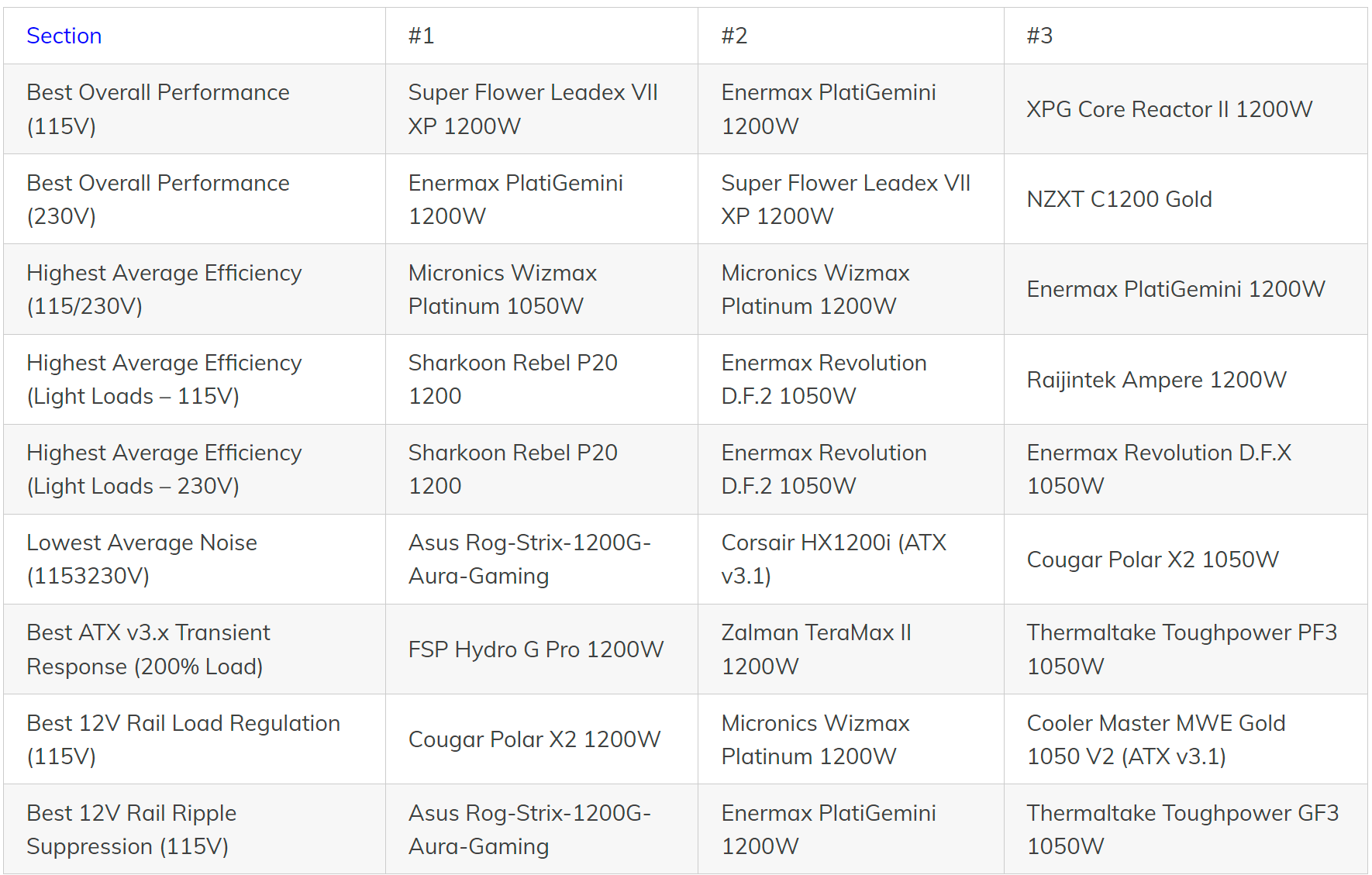Image resolution: width=1372 pixels, height=875 pixels.
Task: Click the #2 column header
Action: (734, 36)
